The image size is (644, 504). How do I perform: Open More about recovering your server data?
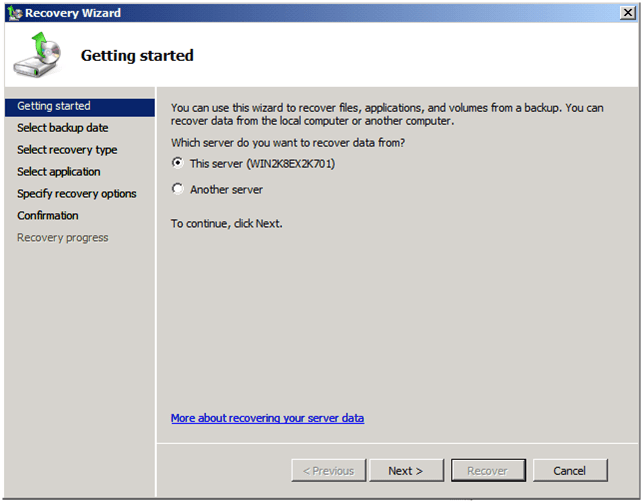click(267, 418)
